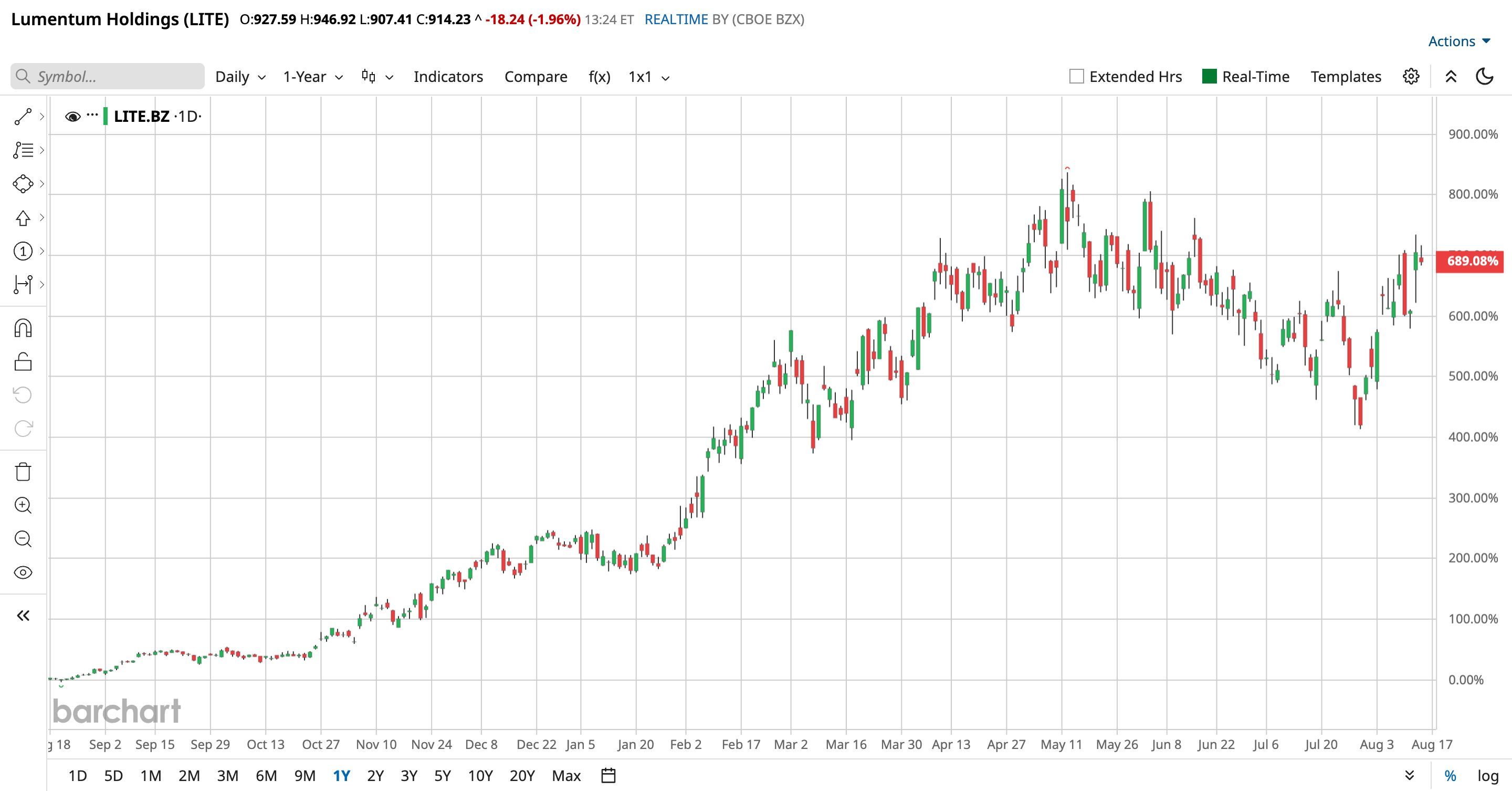
Task: Zoom in on the chart
Action: 23,505
